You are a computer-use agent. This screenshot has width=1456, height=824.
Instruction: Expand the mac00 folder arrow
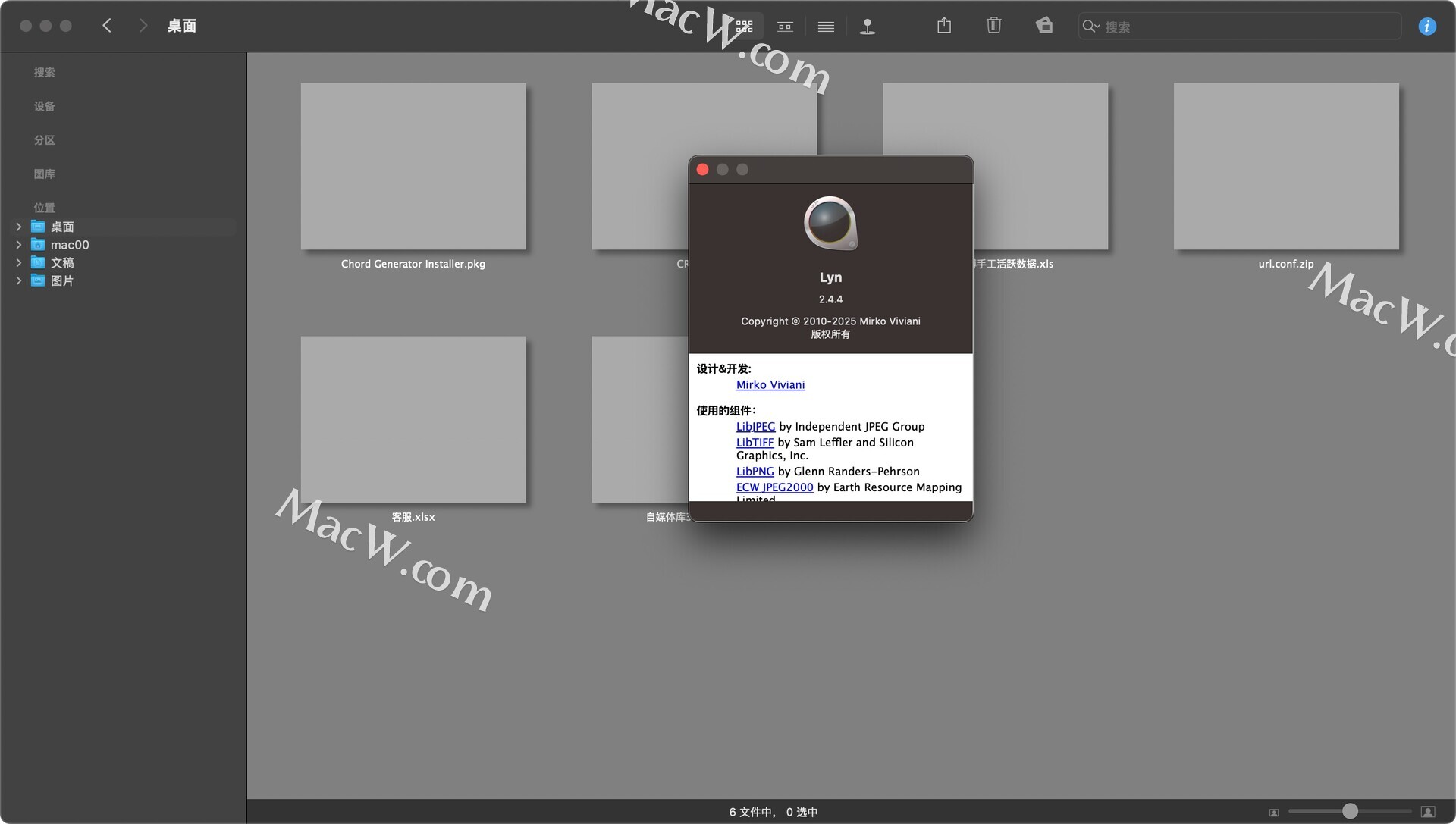[19, 244]
